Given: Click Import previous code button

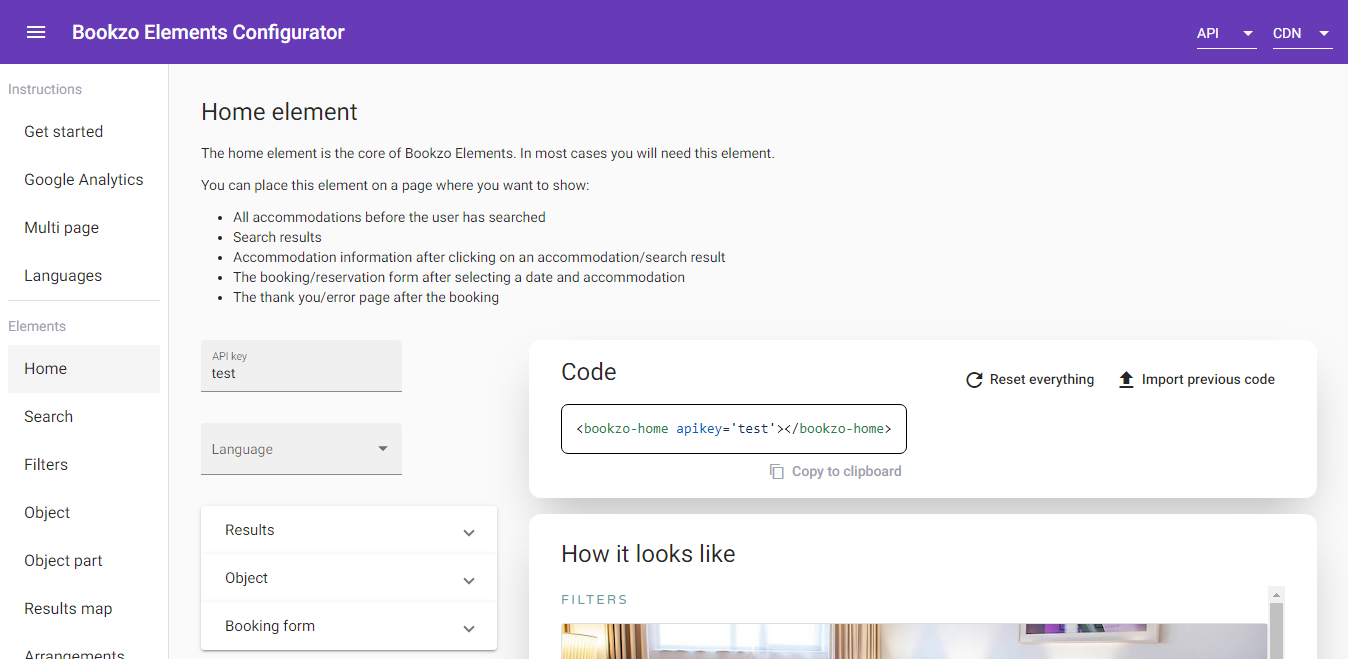Looking at the screenshot, I should coord(1196,380).
